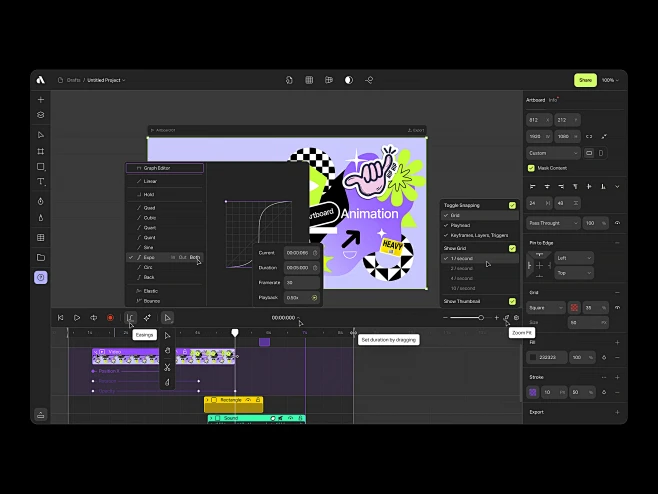Click the Share button
The image size is (658, 494).
pyautogui.click(x=585, y=80)
